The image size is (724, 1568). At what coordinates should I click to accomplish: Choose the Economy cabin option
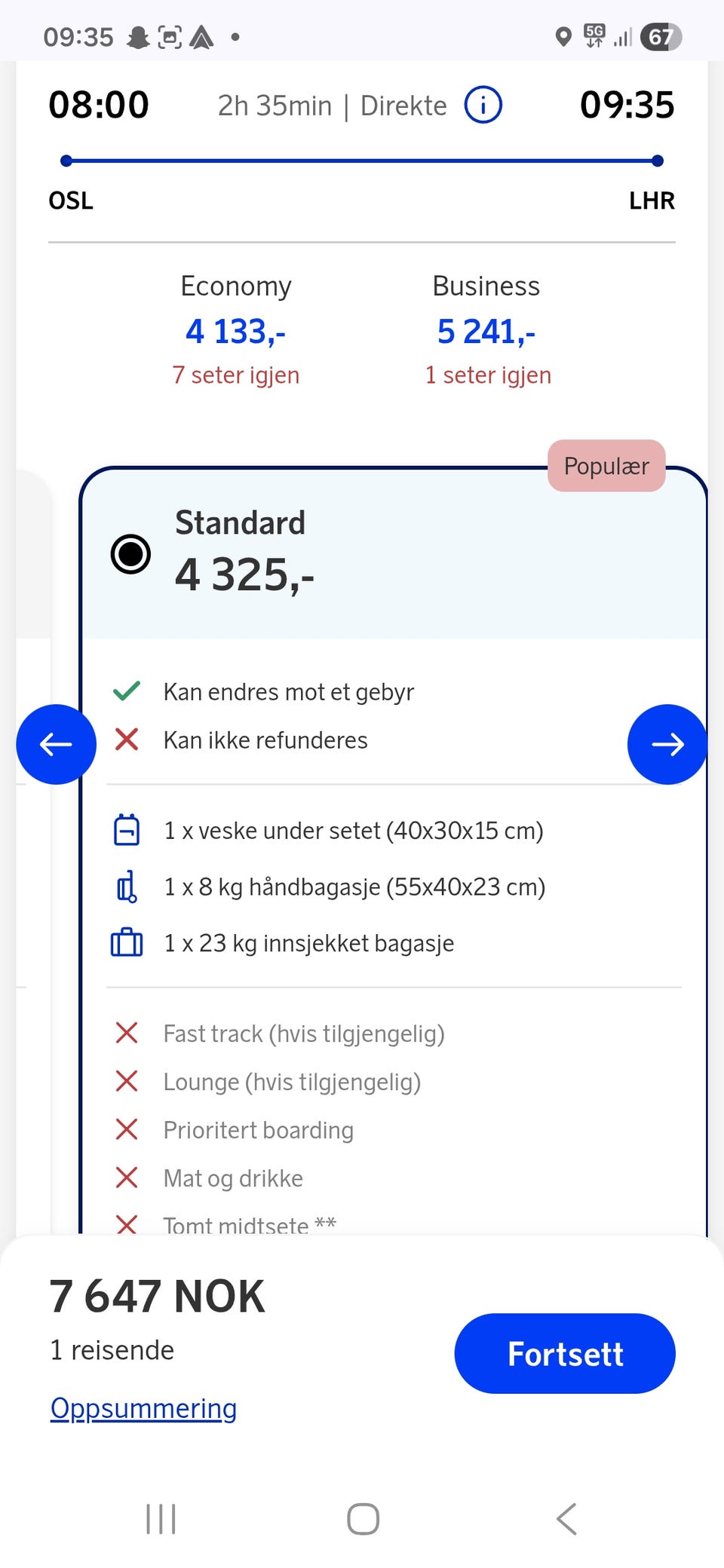[235, 330]
